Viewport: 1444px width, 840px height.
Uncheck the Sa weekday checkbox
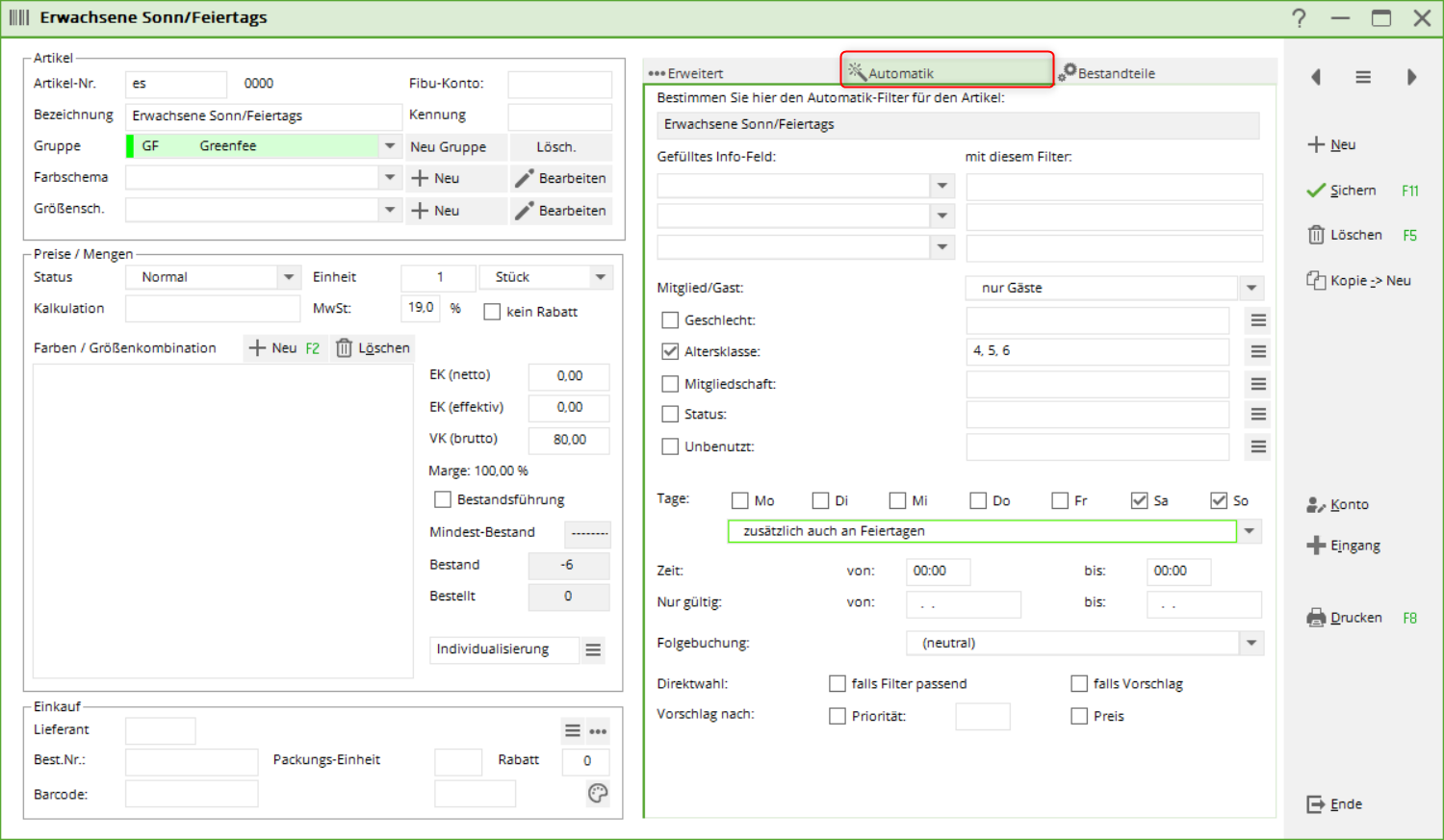tap(1140, 500)
